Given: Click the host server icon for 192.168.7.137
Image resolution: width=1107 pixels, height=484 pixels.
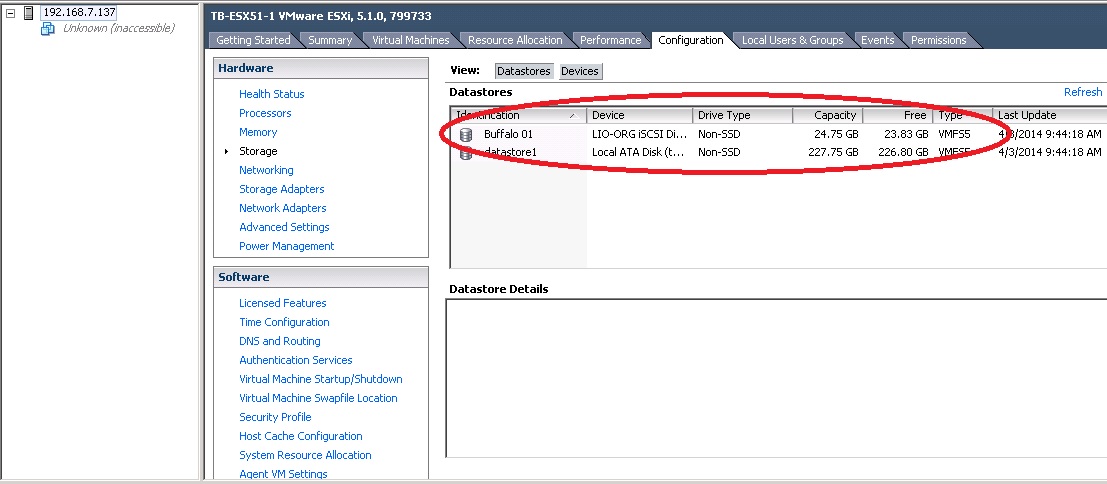Looking at the screenshot, I should coord(28,13).
